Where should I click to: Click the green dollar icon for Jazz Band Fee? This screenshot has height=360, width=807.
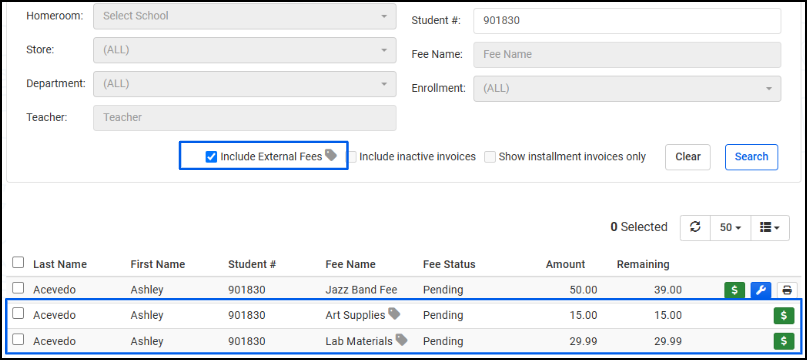coord(734,290)
